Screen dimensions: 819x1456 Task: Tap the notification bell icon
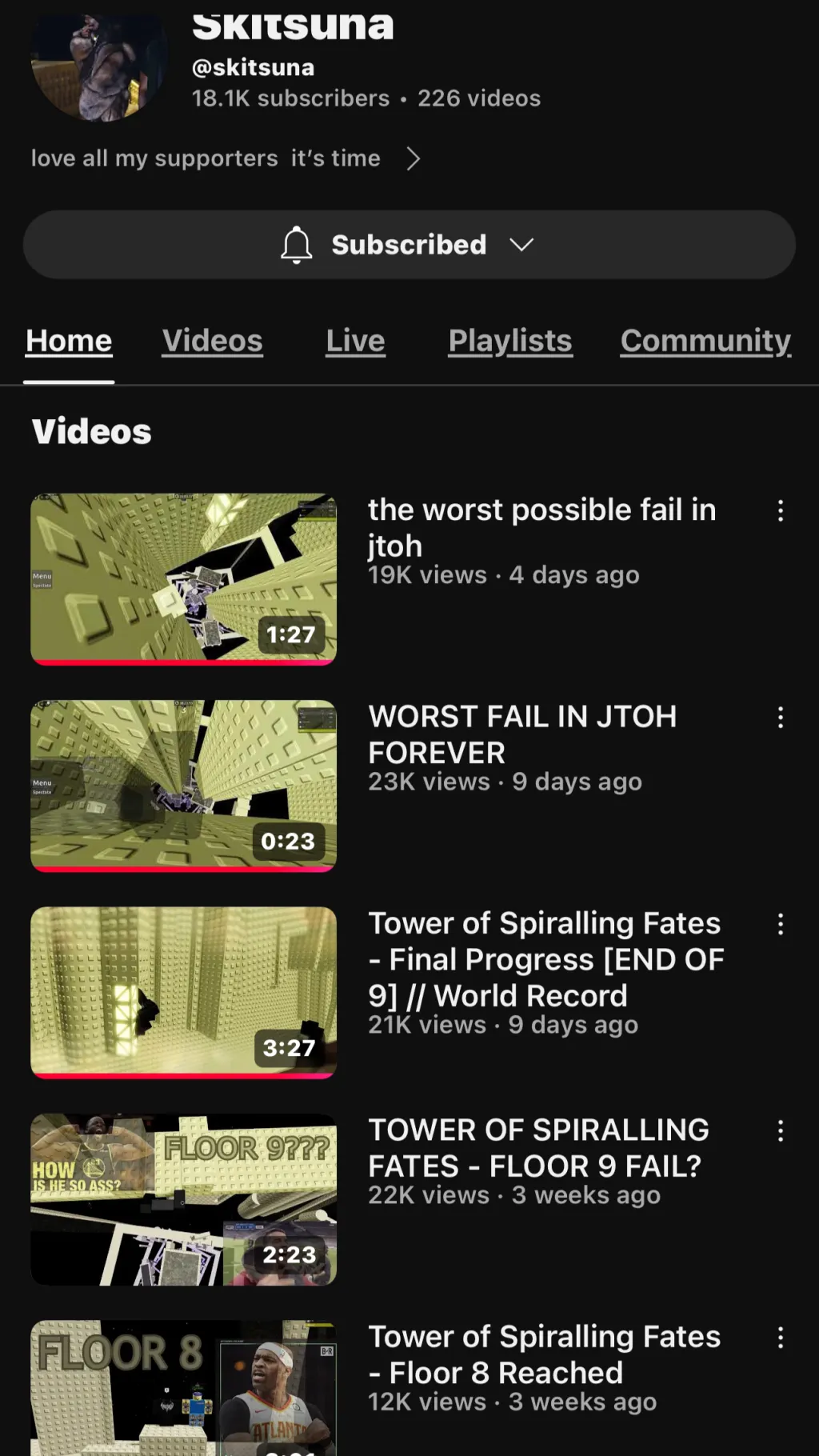[296, 245]
